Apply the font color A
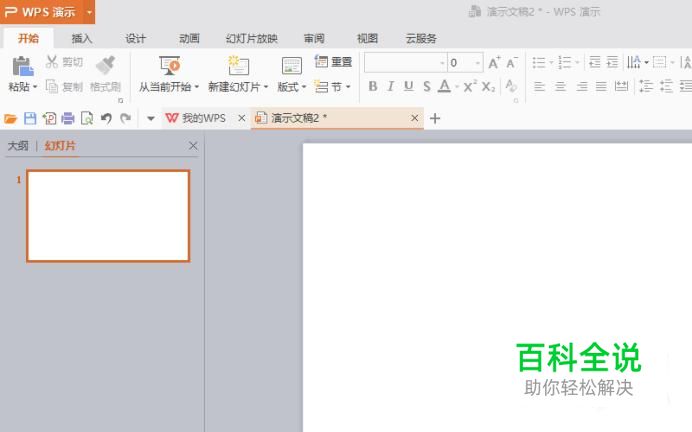The height and width of the screenshot is (432, 692). (x=444, y=86)
